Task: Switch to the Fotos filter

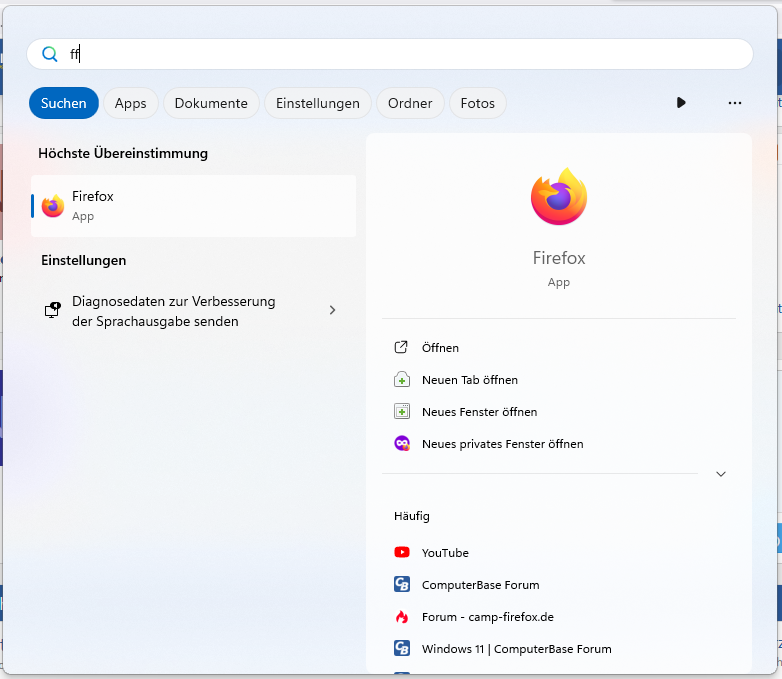Action: pyautogui.click(x=478, y=103)
